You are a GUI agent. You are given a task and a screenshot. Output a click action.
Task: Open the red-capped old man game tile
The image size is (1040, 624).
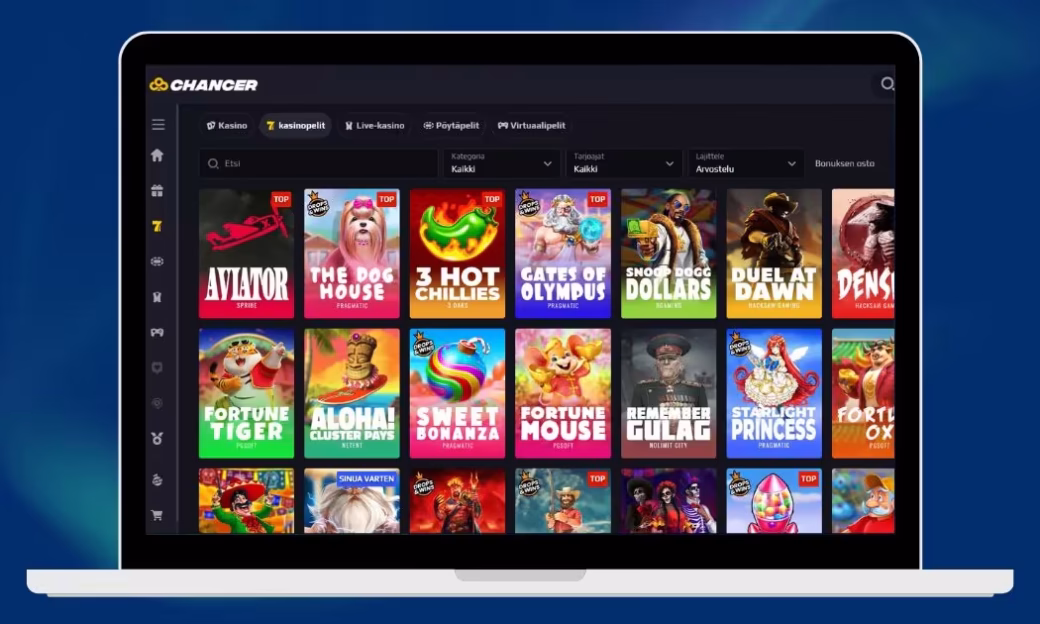(x=863, y=501)
